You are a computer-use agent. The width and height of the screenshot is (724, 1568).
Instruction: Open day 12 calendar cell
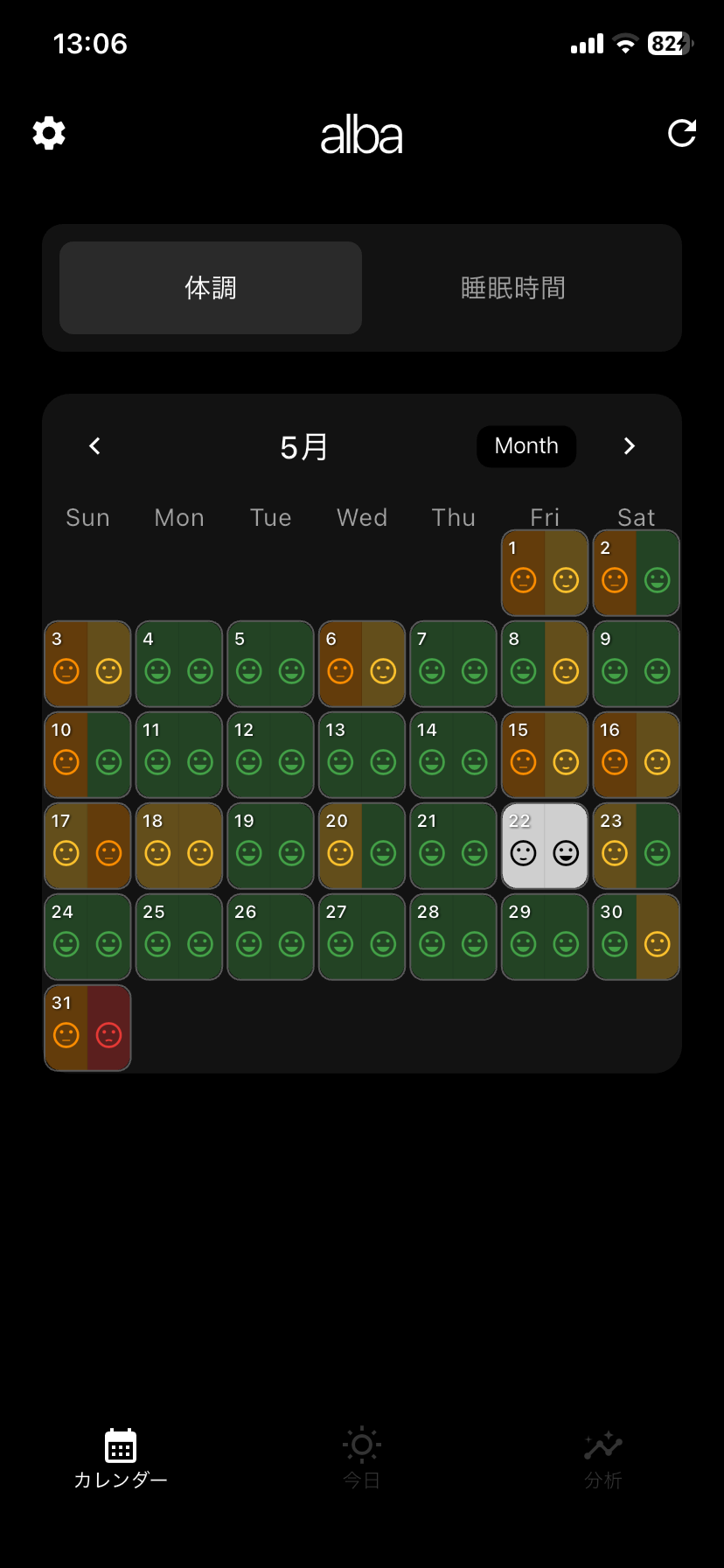tap(270, 755)
